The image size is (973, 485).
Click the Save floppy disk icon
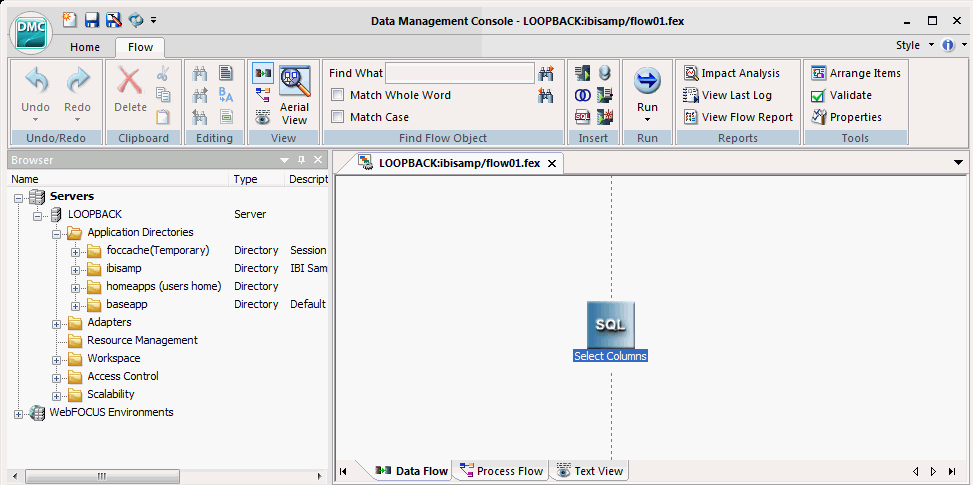92,20
